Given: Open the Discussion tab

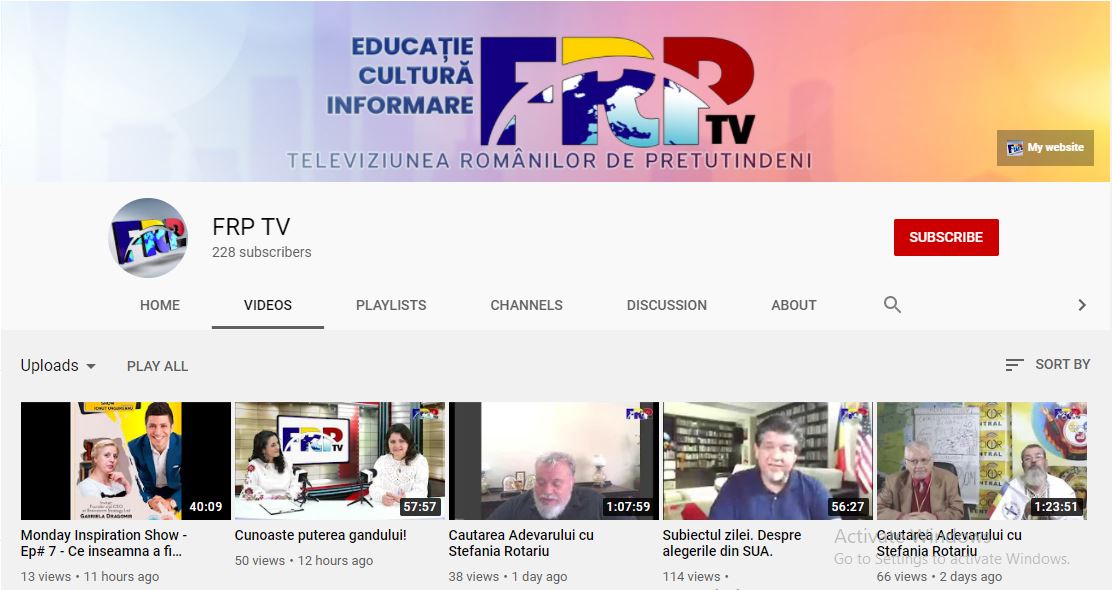Looking at the screenshot, I should pyautogui.click(x=667, y=305).
